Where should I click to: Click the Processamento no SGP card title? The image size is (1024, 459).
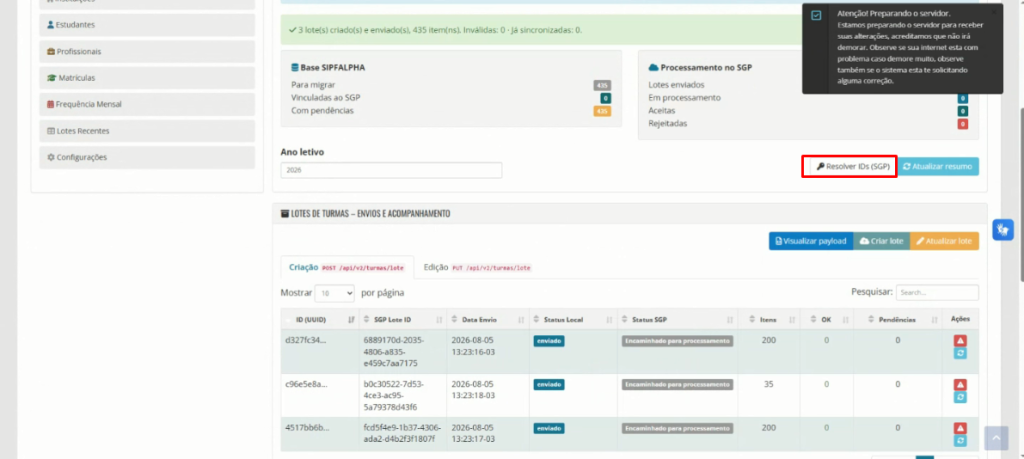click(701, 67)
